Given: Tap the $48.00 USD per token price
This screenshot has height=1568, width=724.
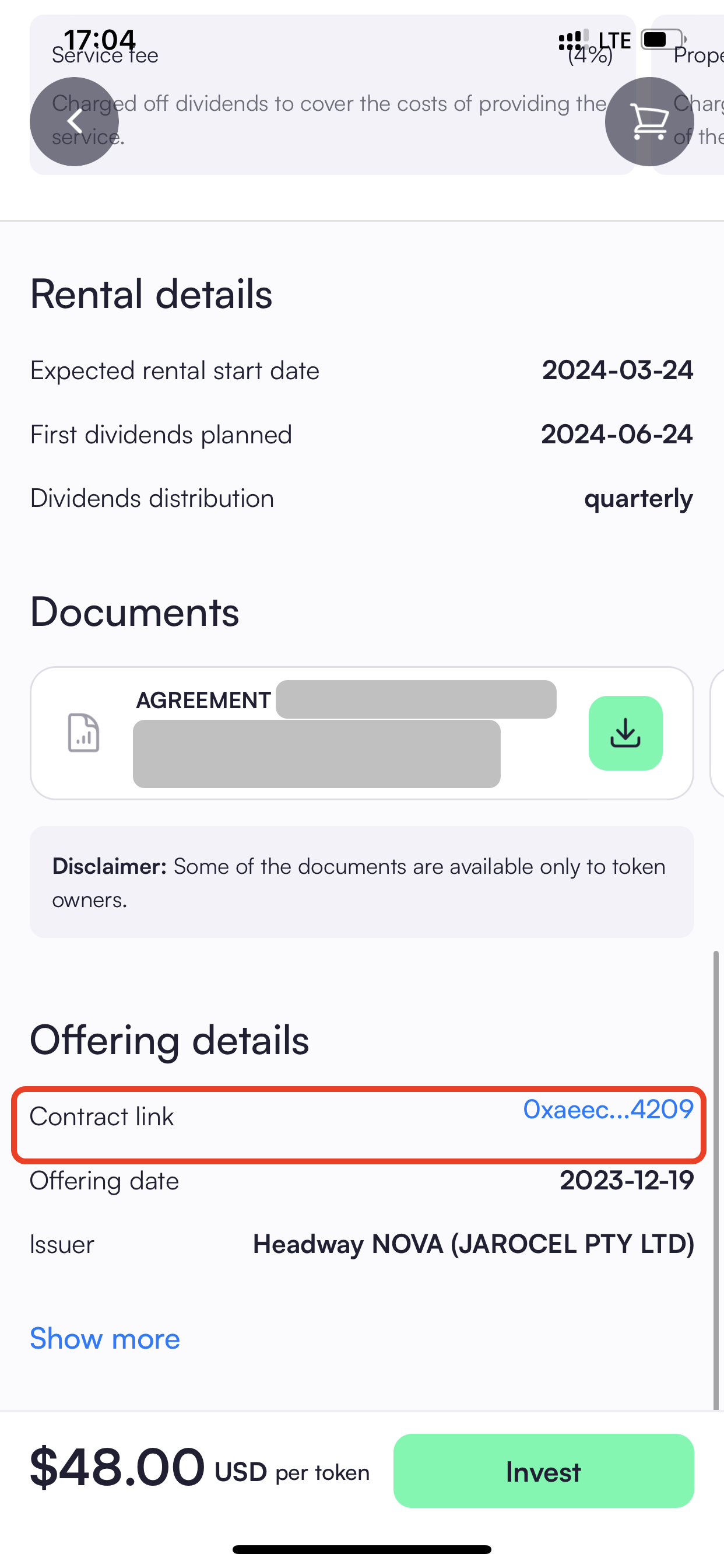Looking at the screenshot, I should 199,1469.
